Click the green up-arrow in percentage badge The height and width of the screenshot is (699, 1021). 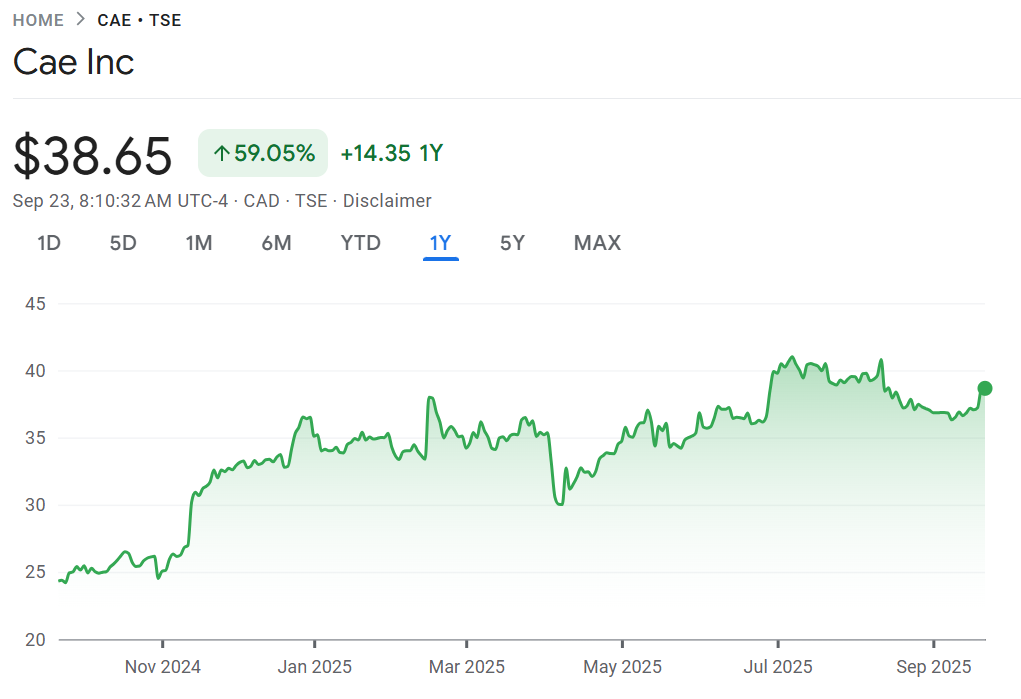coord(222,153)
